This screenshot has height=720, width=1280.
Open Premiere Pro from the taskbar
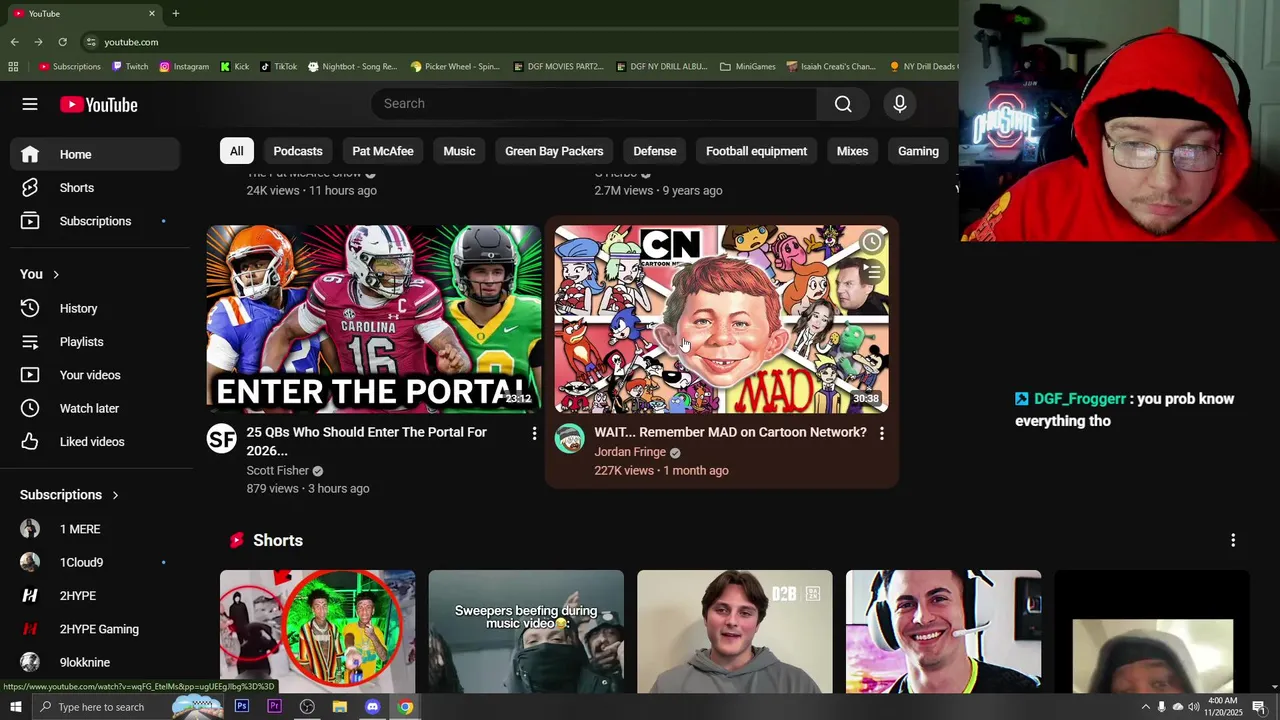point(275,707)
